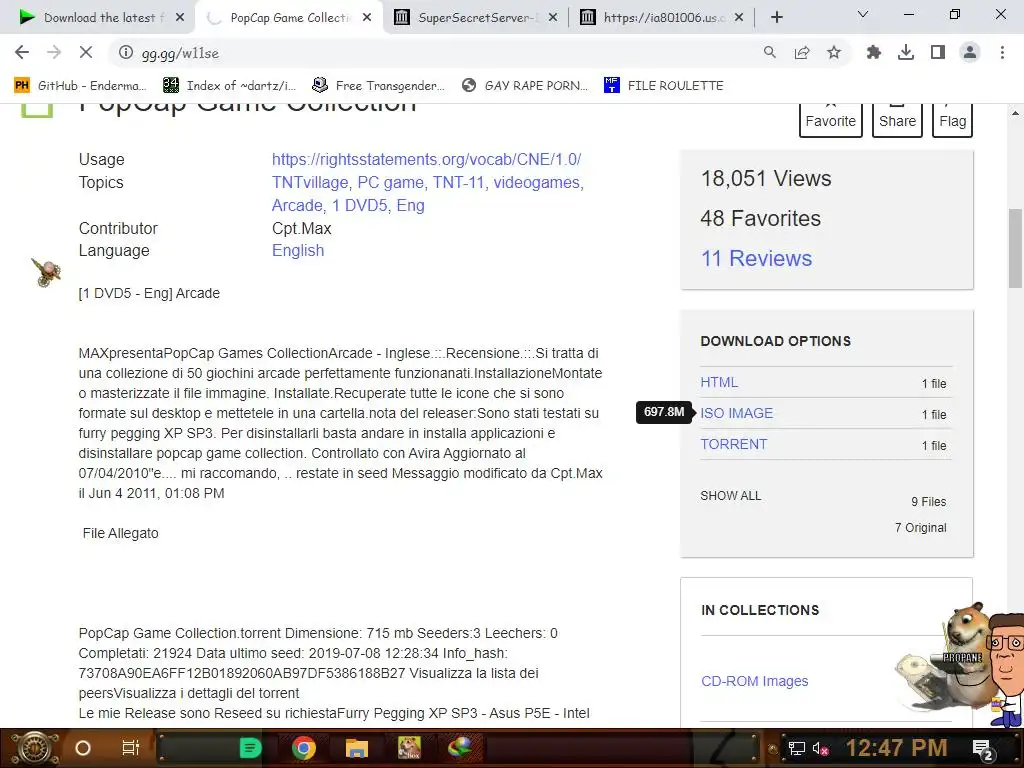Open the '7 Original' link
The width and height of the screenshot is (1024, 768).
(x=920, y=528)
